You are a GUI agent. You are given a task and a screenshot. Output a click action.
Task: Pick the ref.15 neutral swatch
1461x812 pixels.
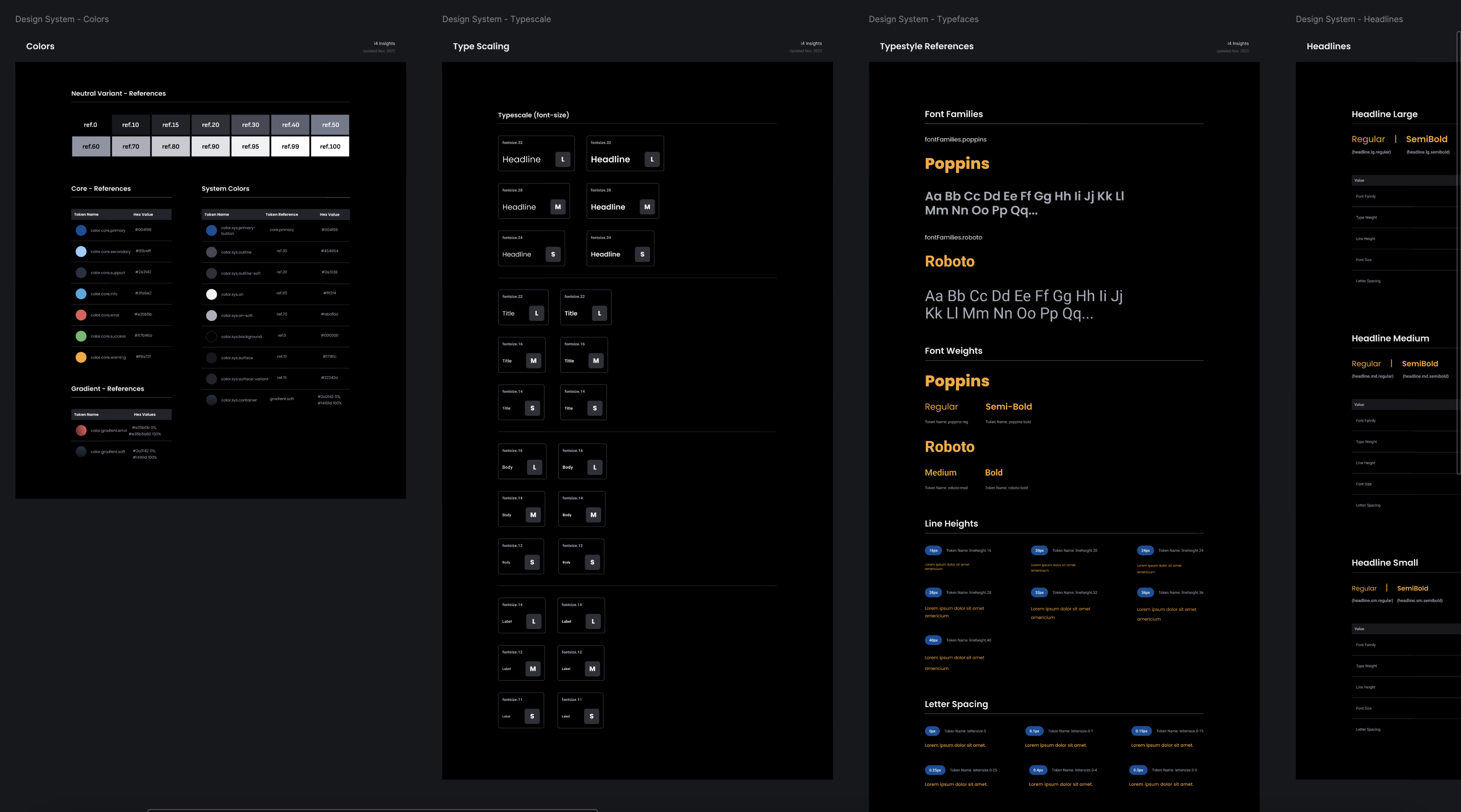pos(171,125)
